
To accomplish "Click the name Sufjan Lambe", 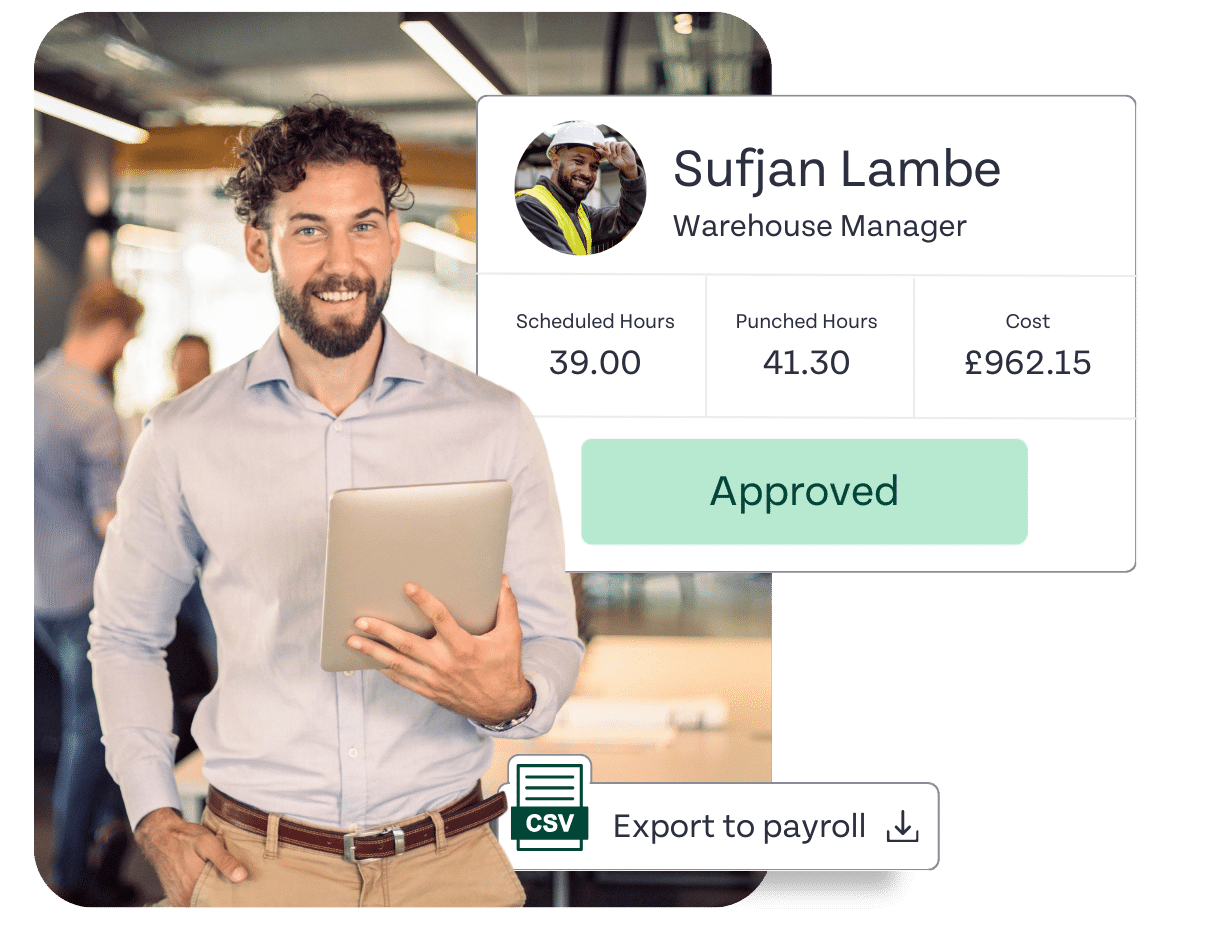I will (836, 169).
